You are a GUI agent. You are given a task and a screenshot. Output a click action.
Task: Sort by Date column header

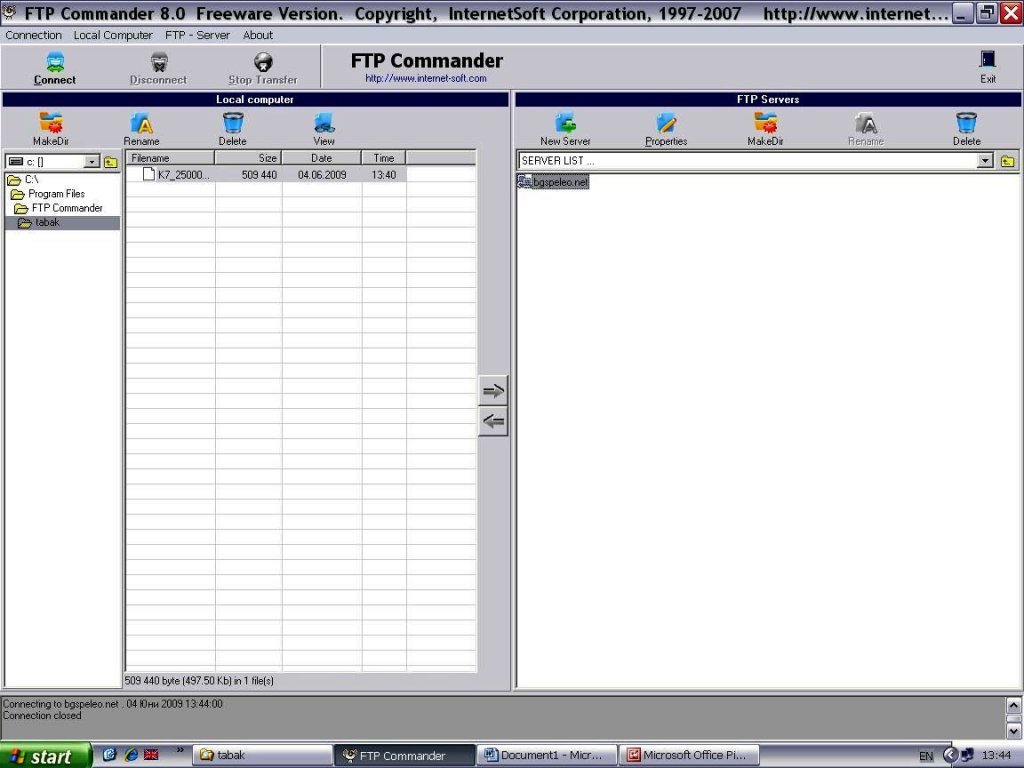[321, 158]
